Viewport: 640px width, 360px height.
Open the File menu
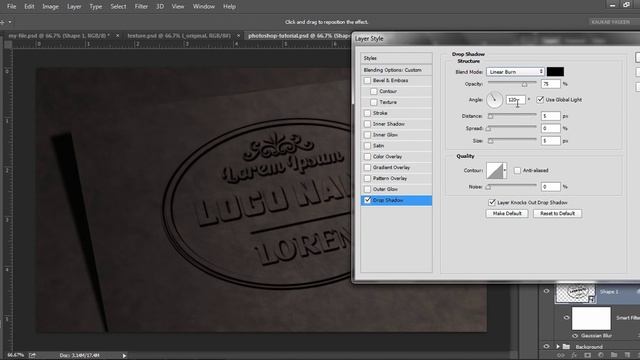11,7
